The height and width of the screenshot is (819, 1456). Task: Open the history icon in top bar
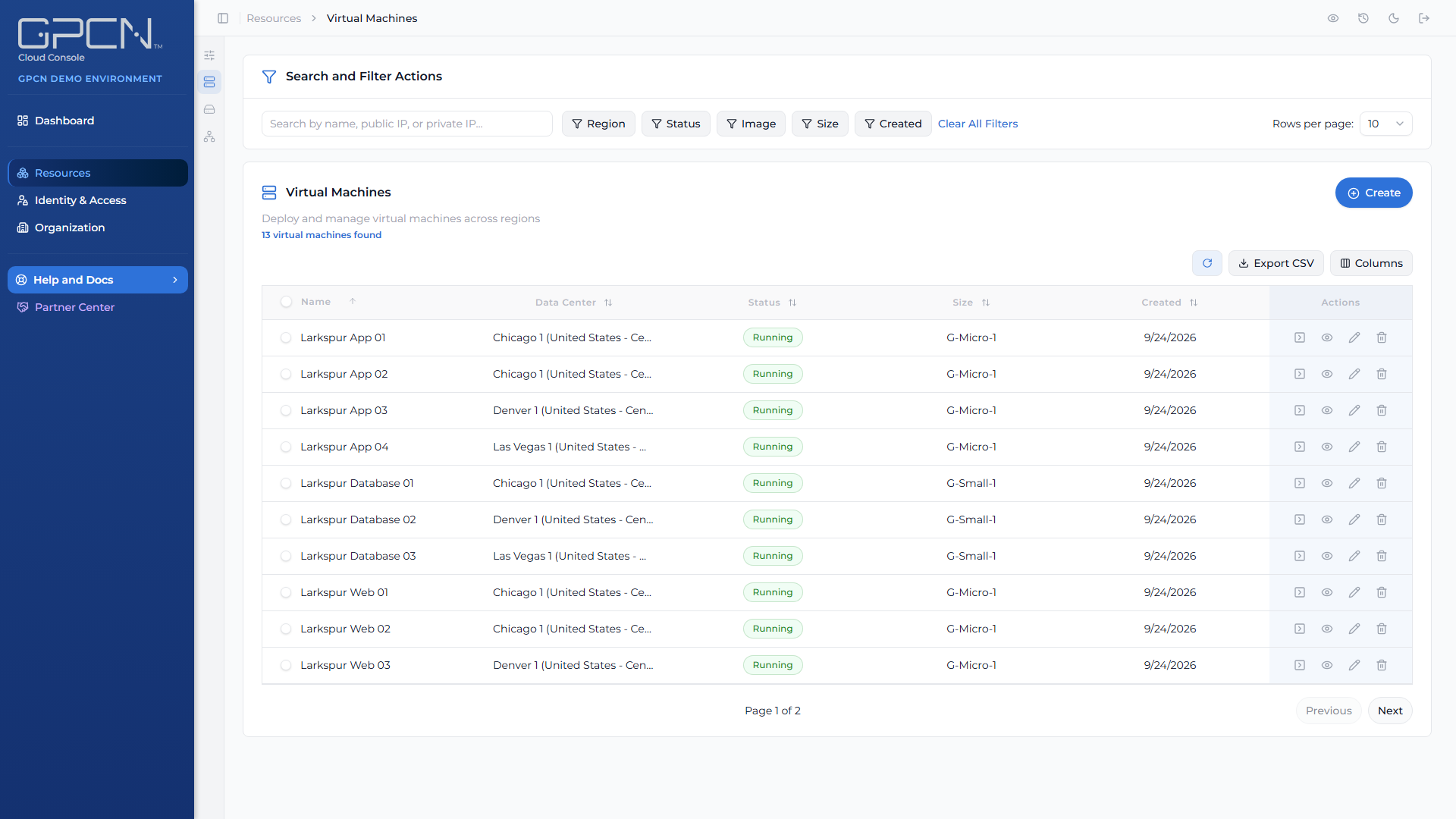(x=1363, y=18)
